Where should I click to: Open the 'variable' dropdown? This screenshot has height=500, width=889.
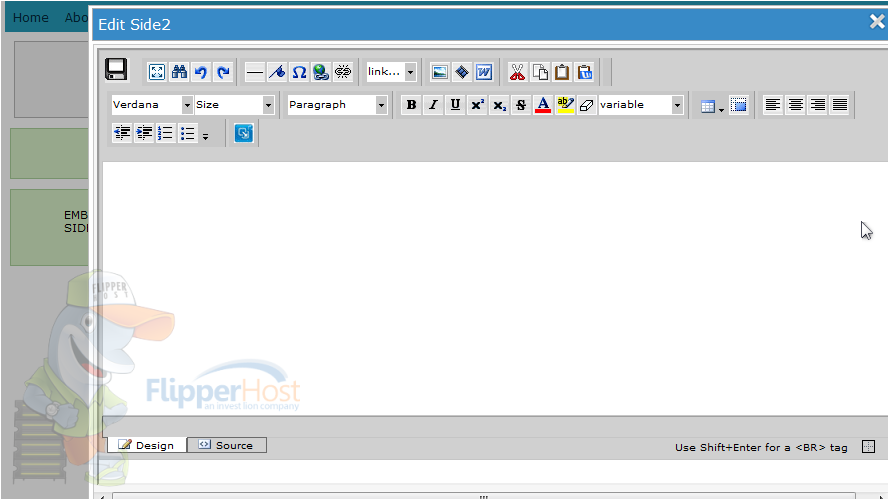[641, 105]
